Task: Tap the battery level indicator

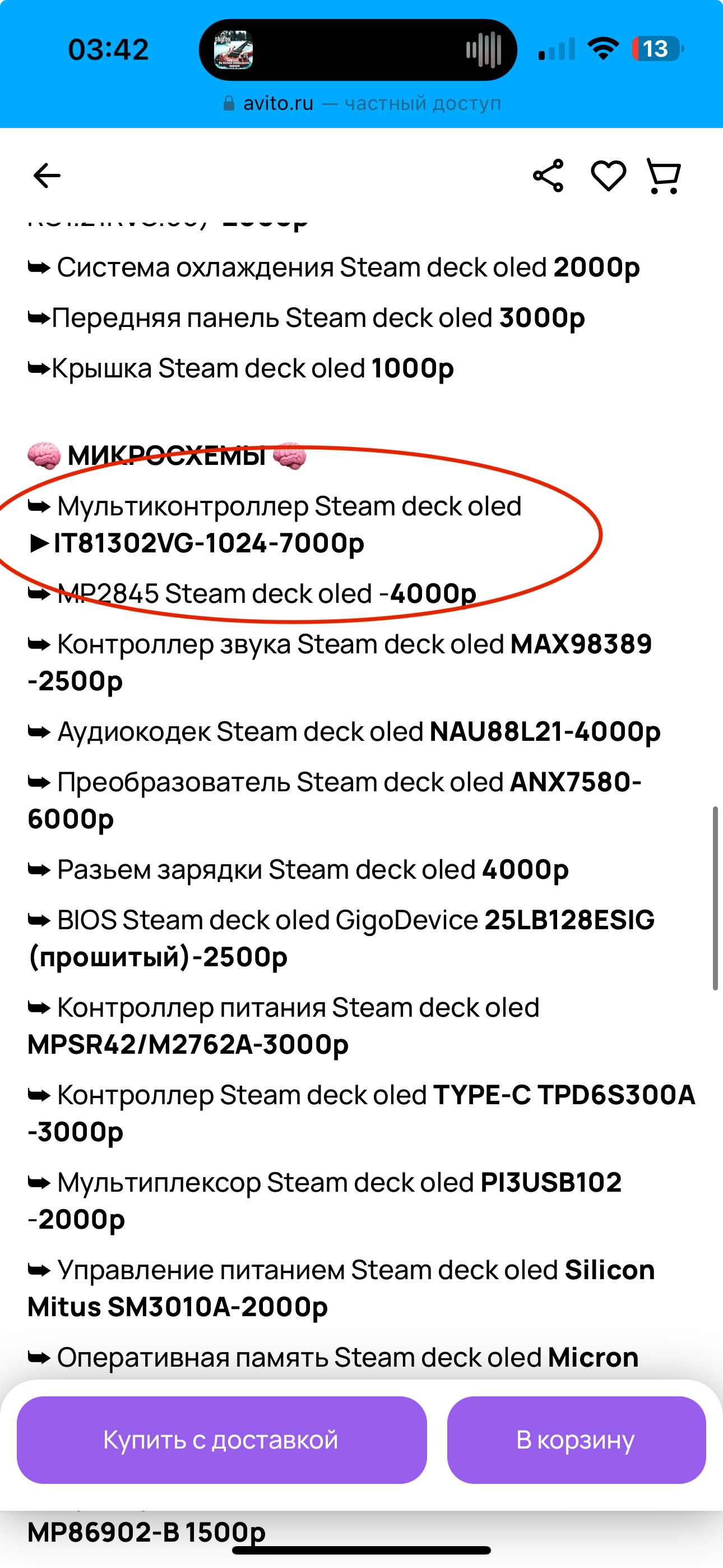Action: (x=657, y=49)
